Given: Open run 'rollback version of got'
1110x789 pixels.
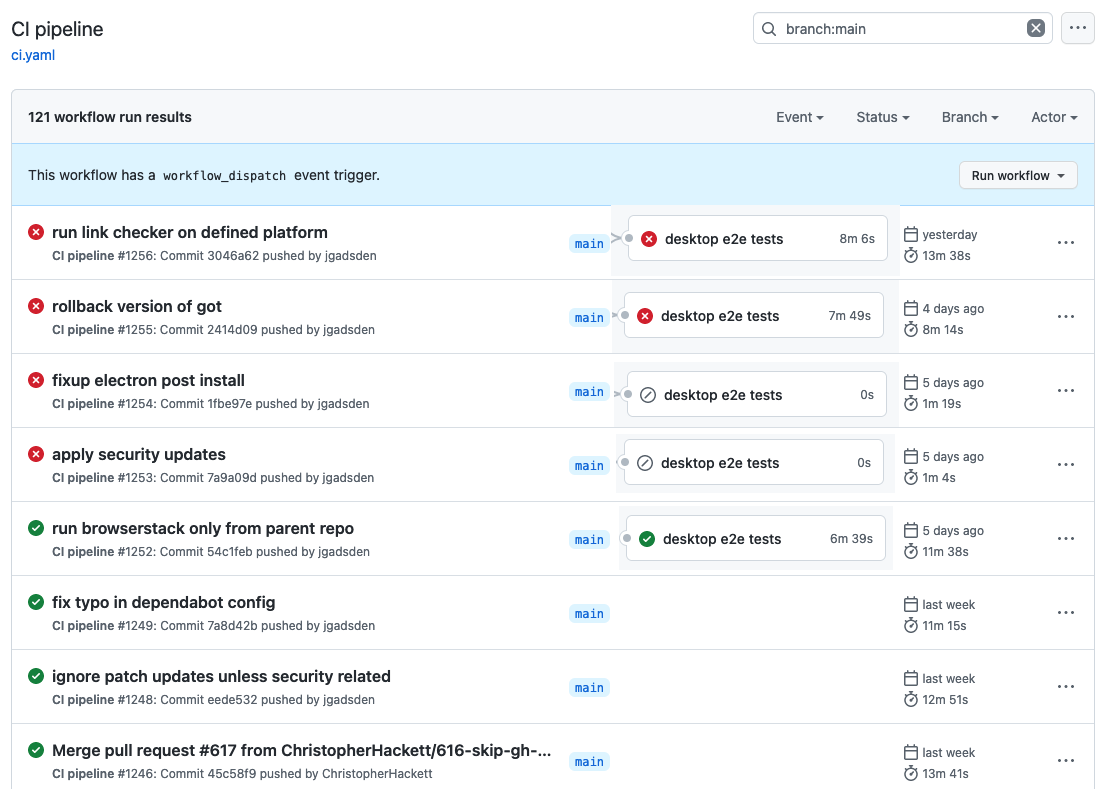Looking at the screenshot, I should pos(137,306).
